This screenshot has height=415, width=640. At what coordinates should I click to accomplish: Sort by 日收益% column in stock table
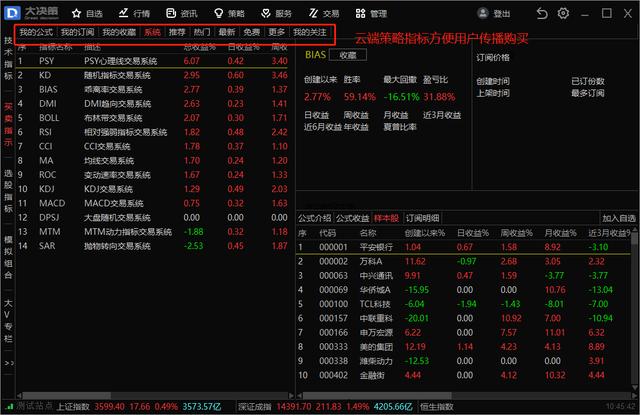tap(473, 233)
